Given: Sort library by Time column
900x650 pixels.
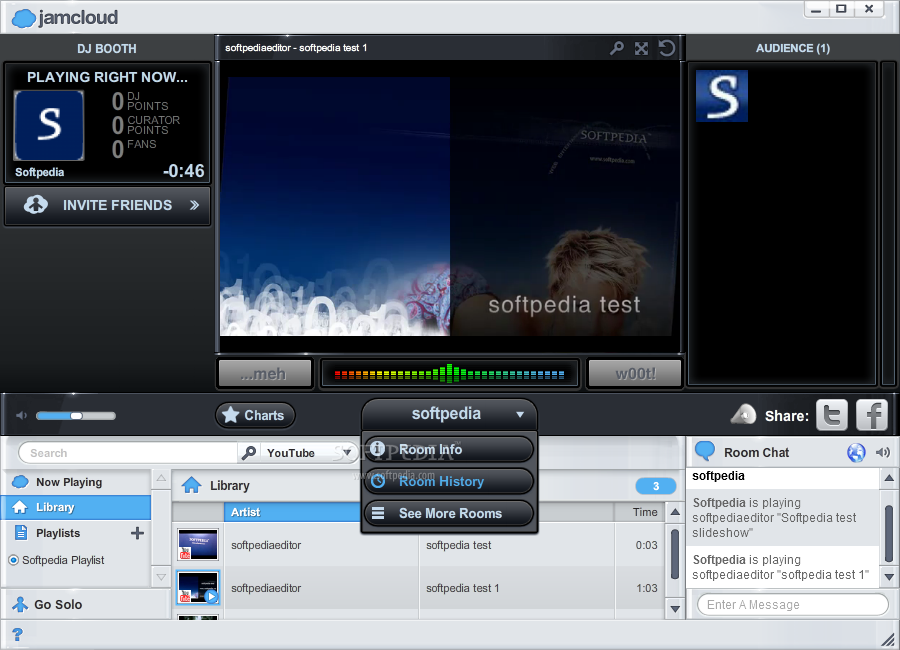Looking at the screenshot, I should tap(641, 512).
